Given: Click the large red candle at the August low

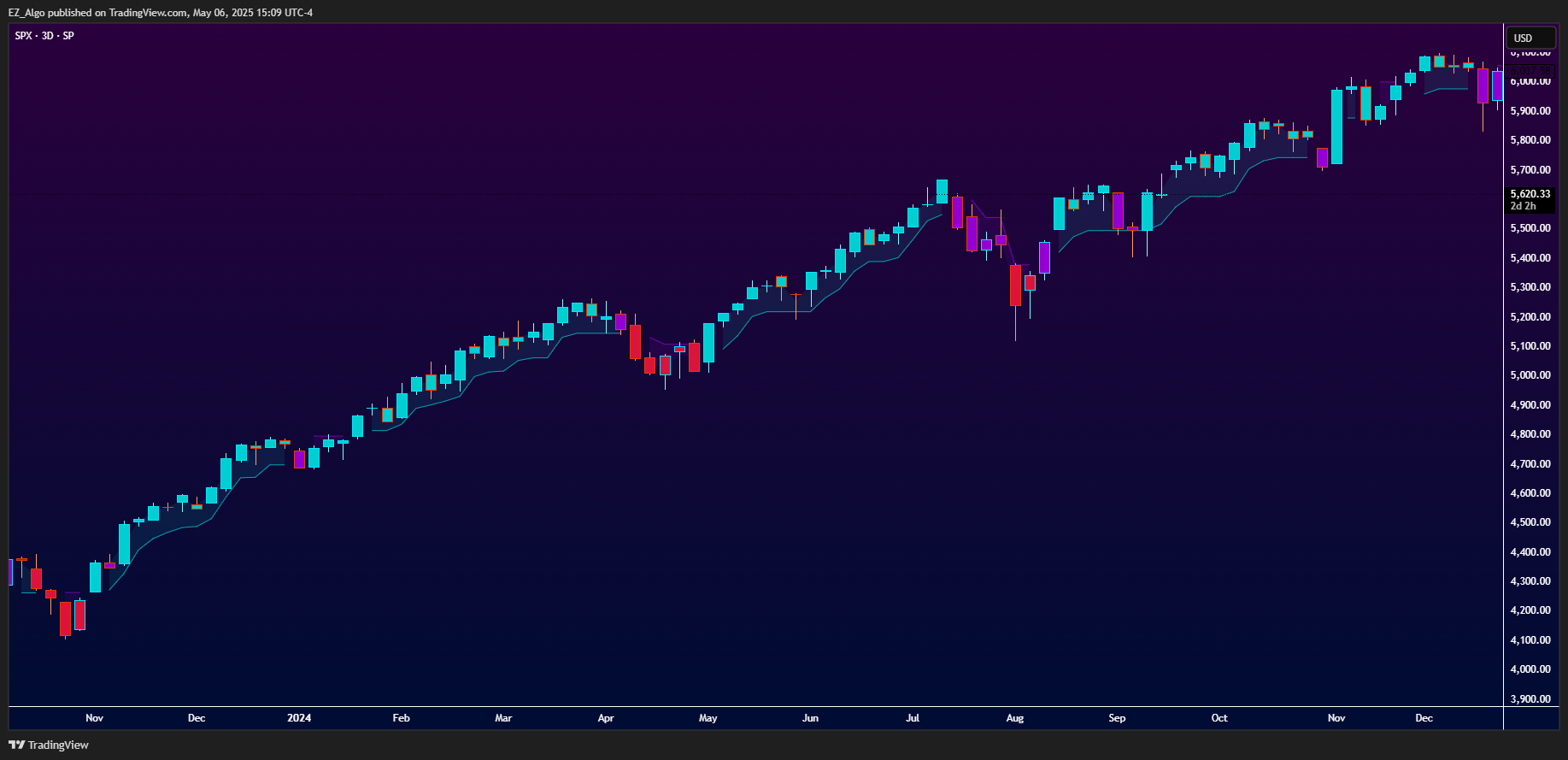Looking at the screenshot, I should tap(1015, 286).
